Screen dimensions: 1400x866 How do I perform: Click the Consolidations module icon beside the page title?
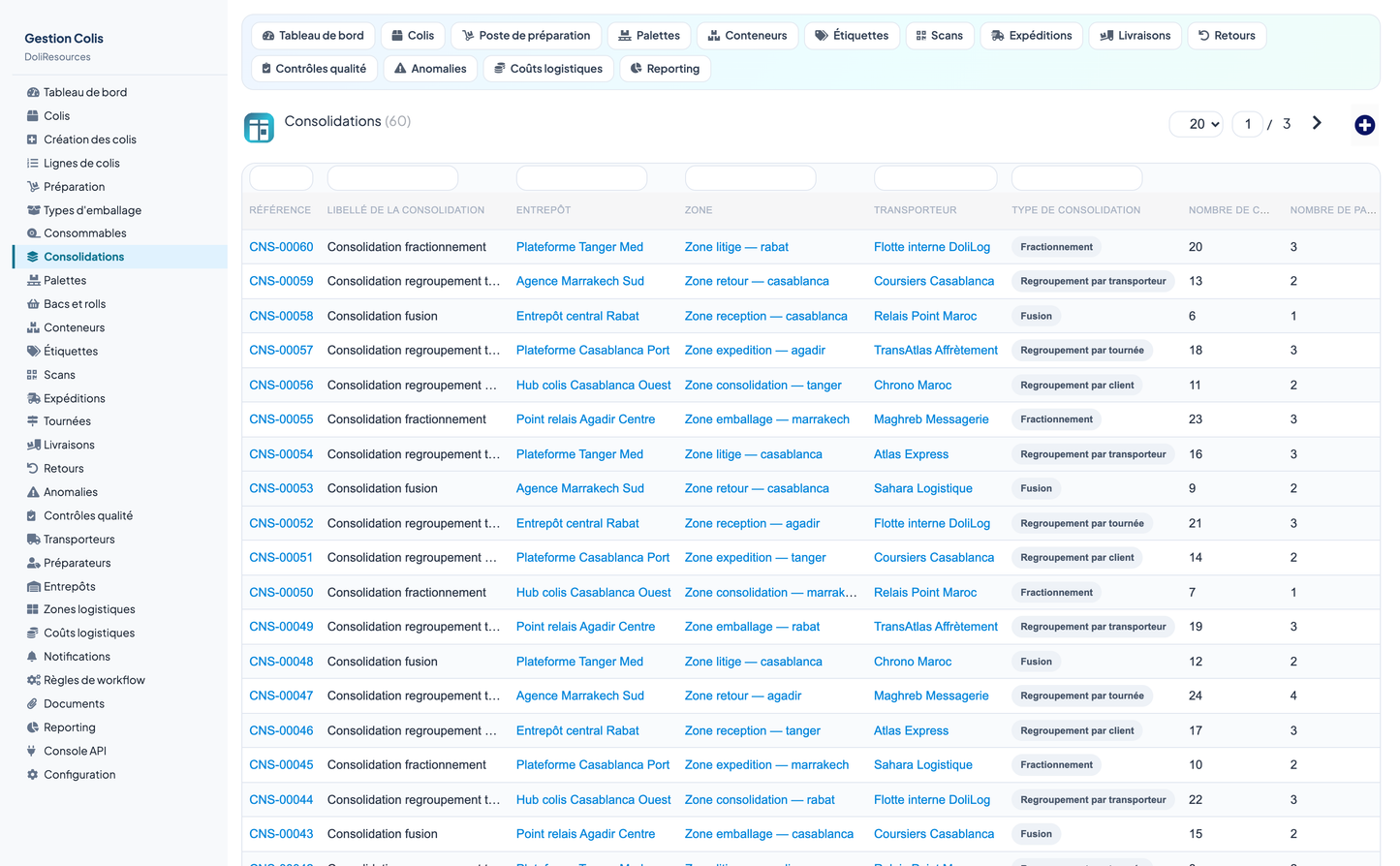tap(259, 128)
